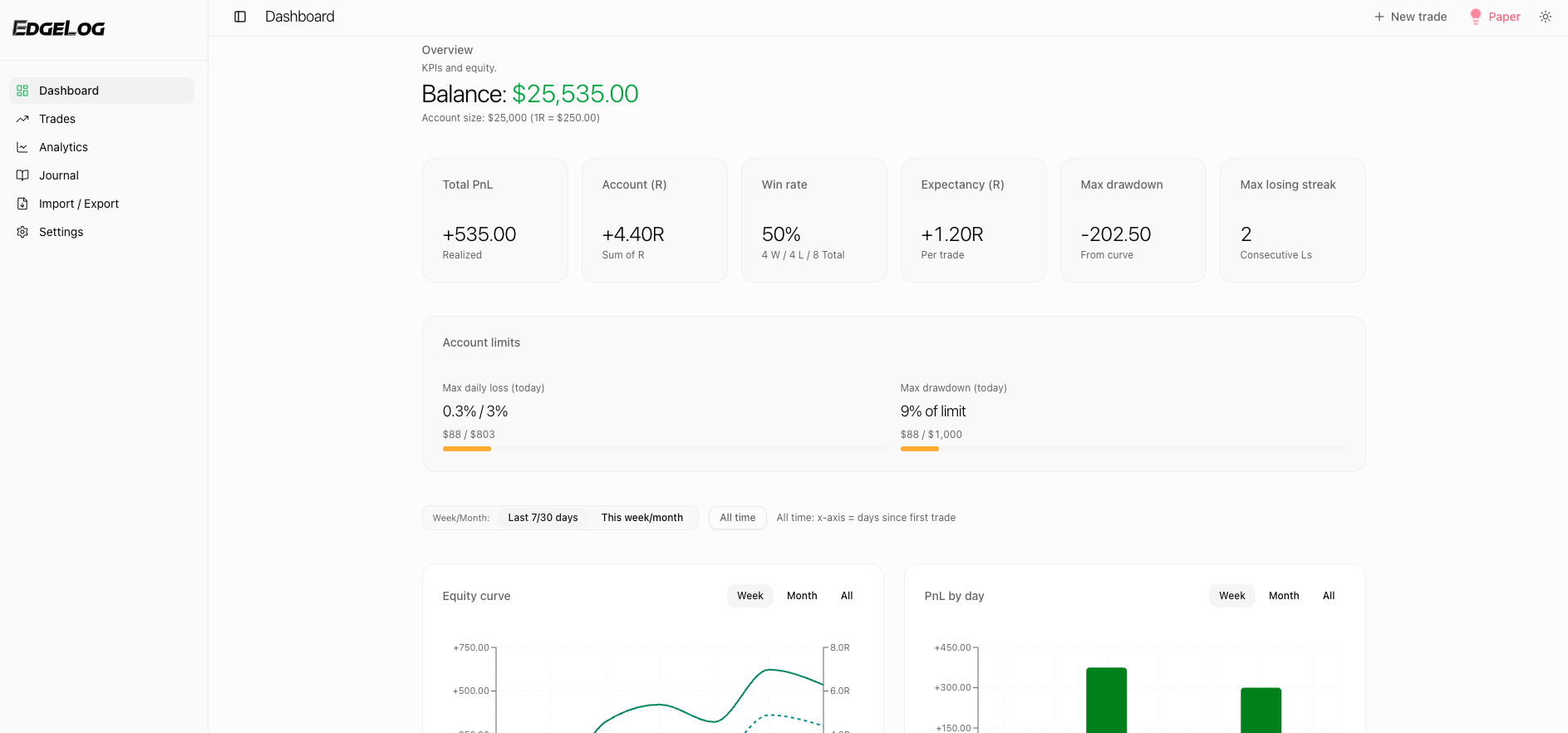Click the Dashboard page title in header

300,17
